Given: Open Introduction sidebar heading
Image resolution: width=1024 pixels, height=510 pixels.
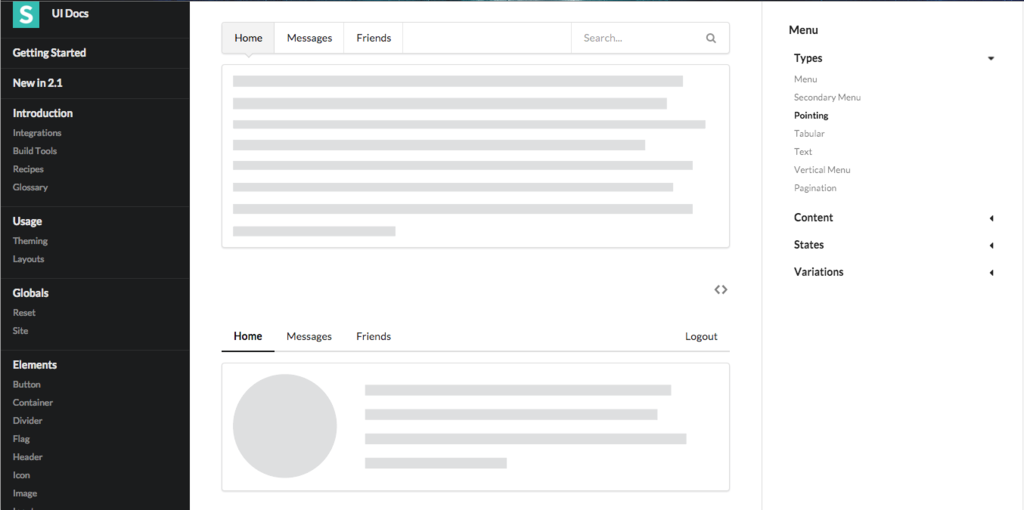Looking at the screenshot, I should click(x=43, y=113).
